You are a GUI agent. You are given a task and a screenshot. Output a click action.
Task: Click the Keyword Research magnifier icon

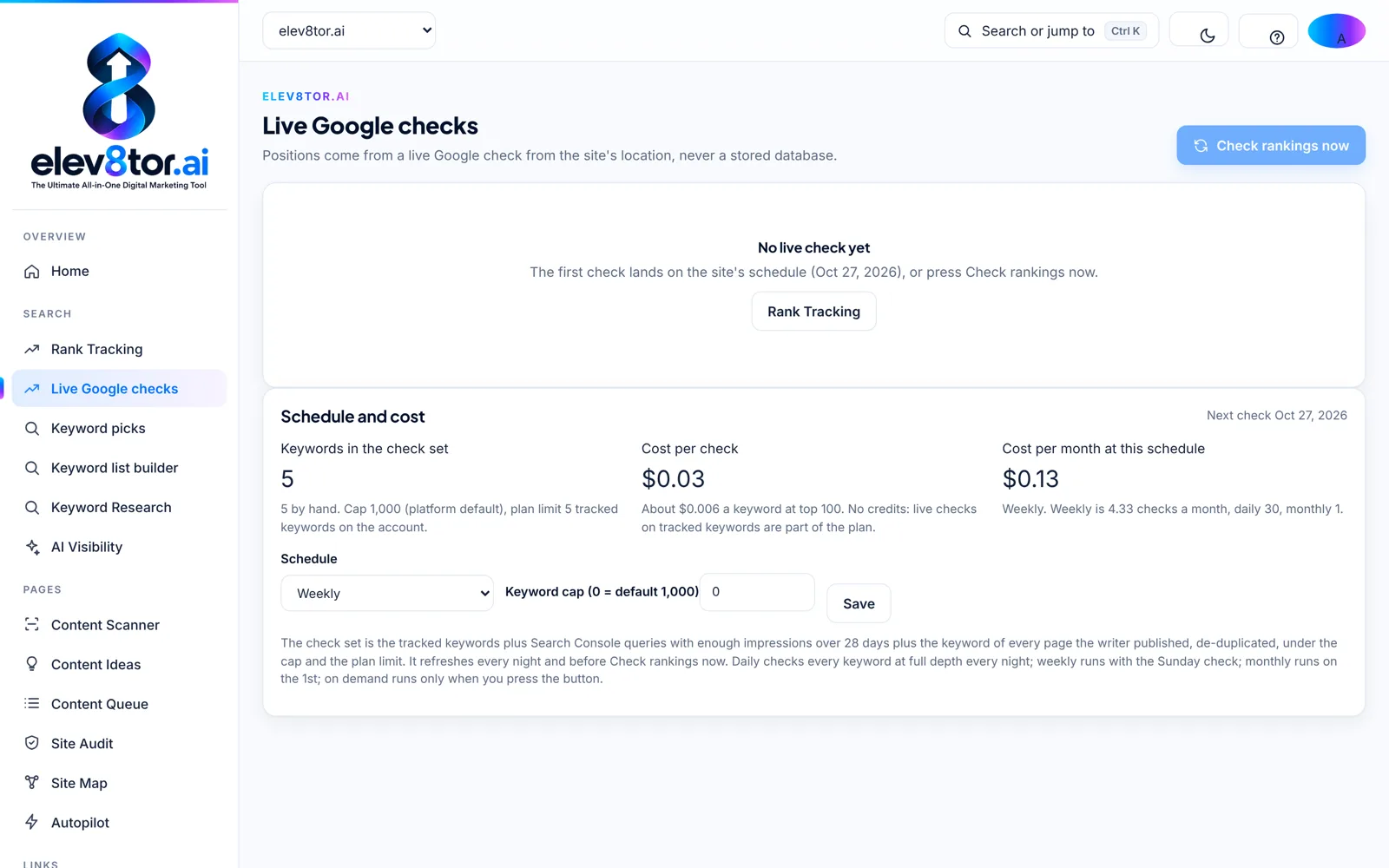[32, 508]
